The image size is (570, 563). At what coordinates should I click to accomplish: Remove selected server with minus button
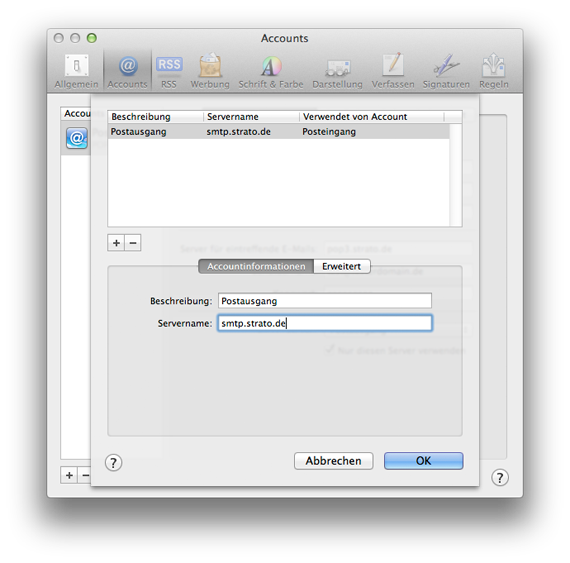[x=133, y=243]
